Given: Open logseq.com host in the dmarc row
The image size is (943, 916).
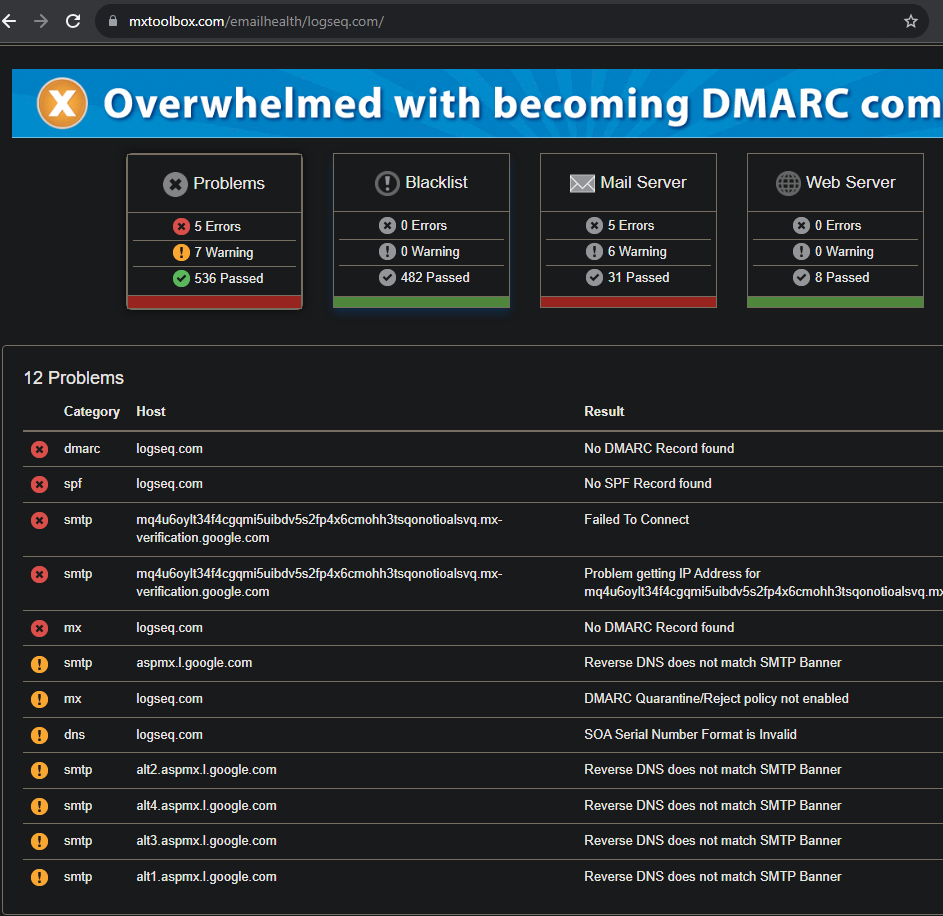Looking at the screenshot, I should 170,449.
